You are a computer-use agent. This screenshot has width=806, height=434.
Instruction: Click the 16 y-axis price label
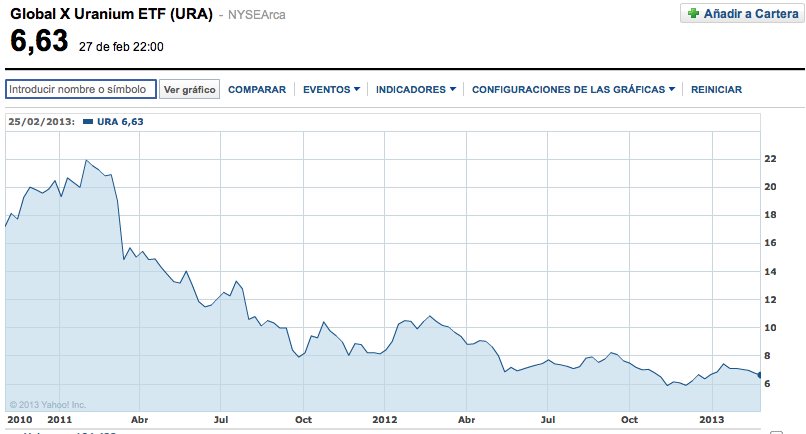(x=770, y=243)
